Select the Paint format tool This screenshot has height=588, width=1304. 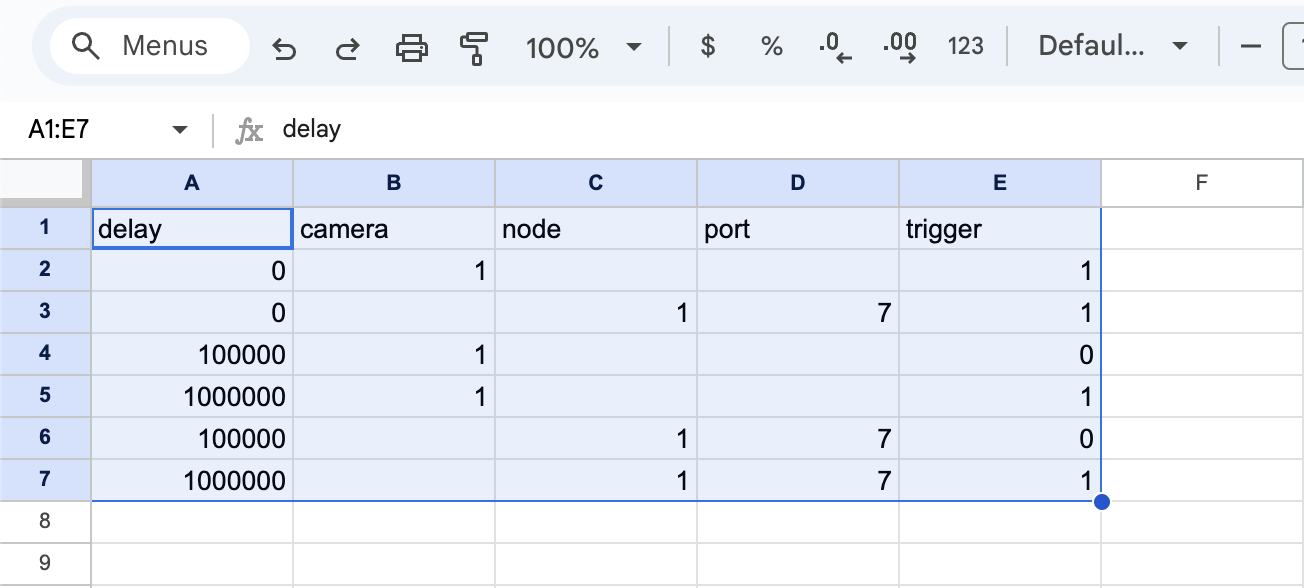[473, 46]
